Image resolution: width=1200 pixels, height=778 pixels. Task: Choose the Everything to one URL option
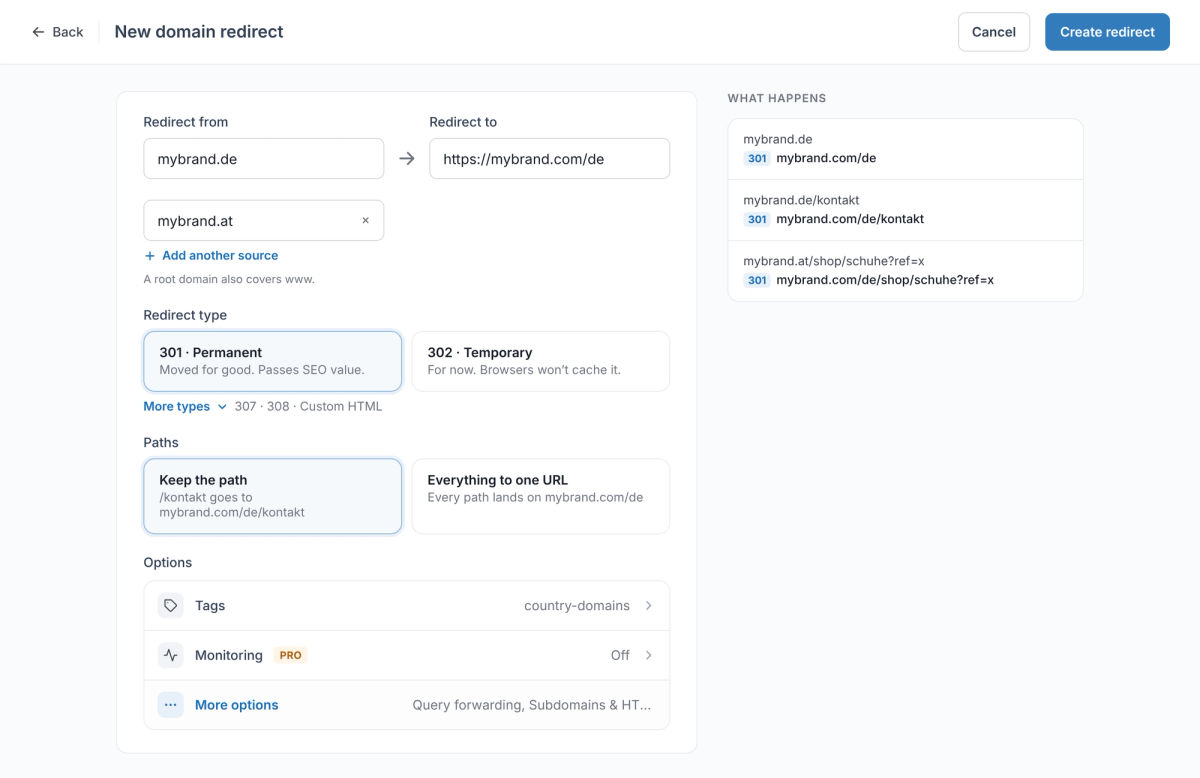pos(541,496)
